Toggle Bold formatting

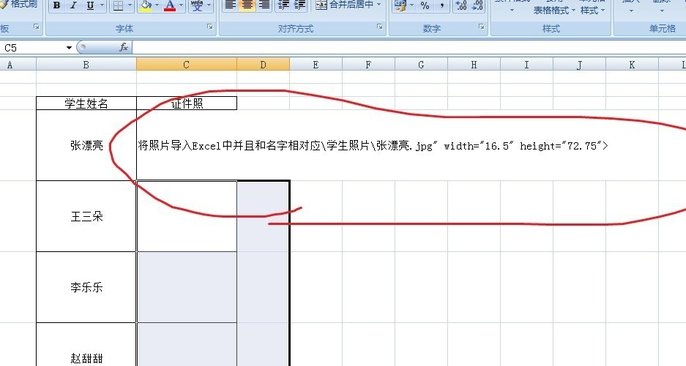(57, 6)
